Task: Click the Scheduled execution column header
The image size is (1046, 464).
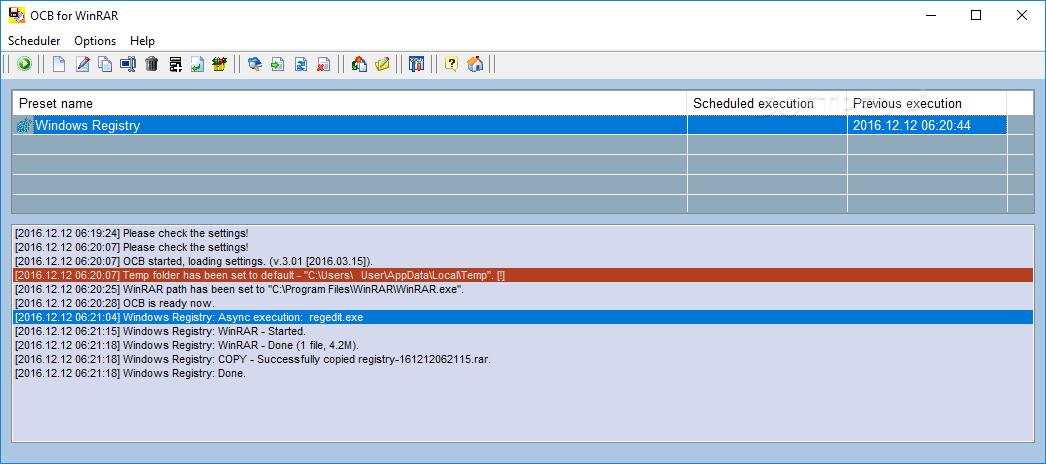Action: 767,103
